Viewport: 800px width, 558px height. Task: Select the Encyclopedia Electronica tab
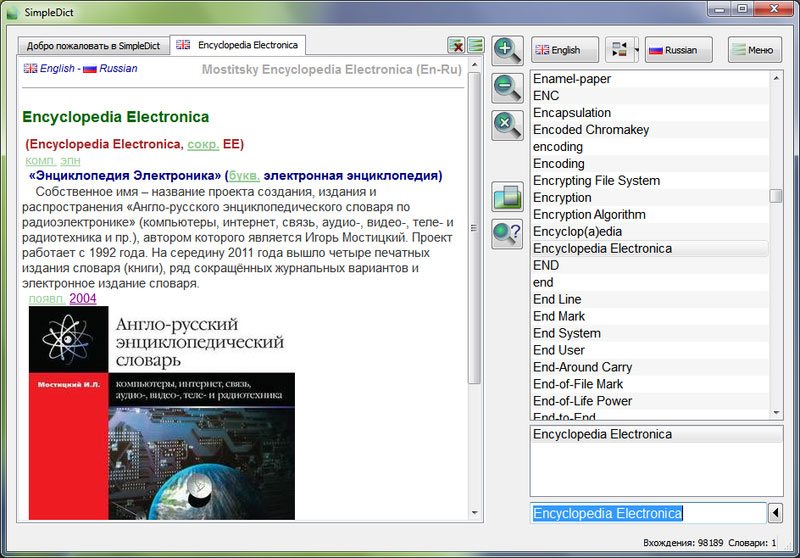point(238,45)
